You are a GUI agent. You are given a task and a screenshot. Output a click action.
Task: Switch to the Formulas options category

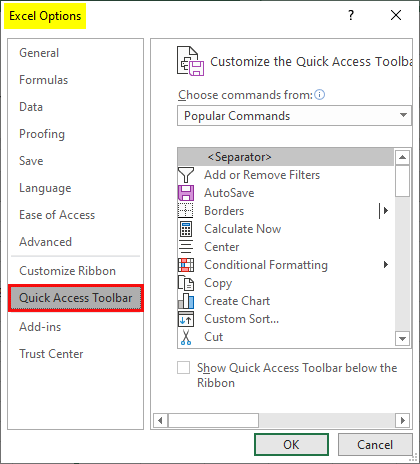(x=44, y=80)
